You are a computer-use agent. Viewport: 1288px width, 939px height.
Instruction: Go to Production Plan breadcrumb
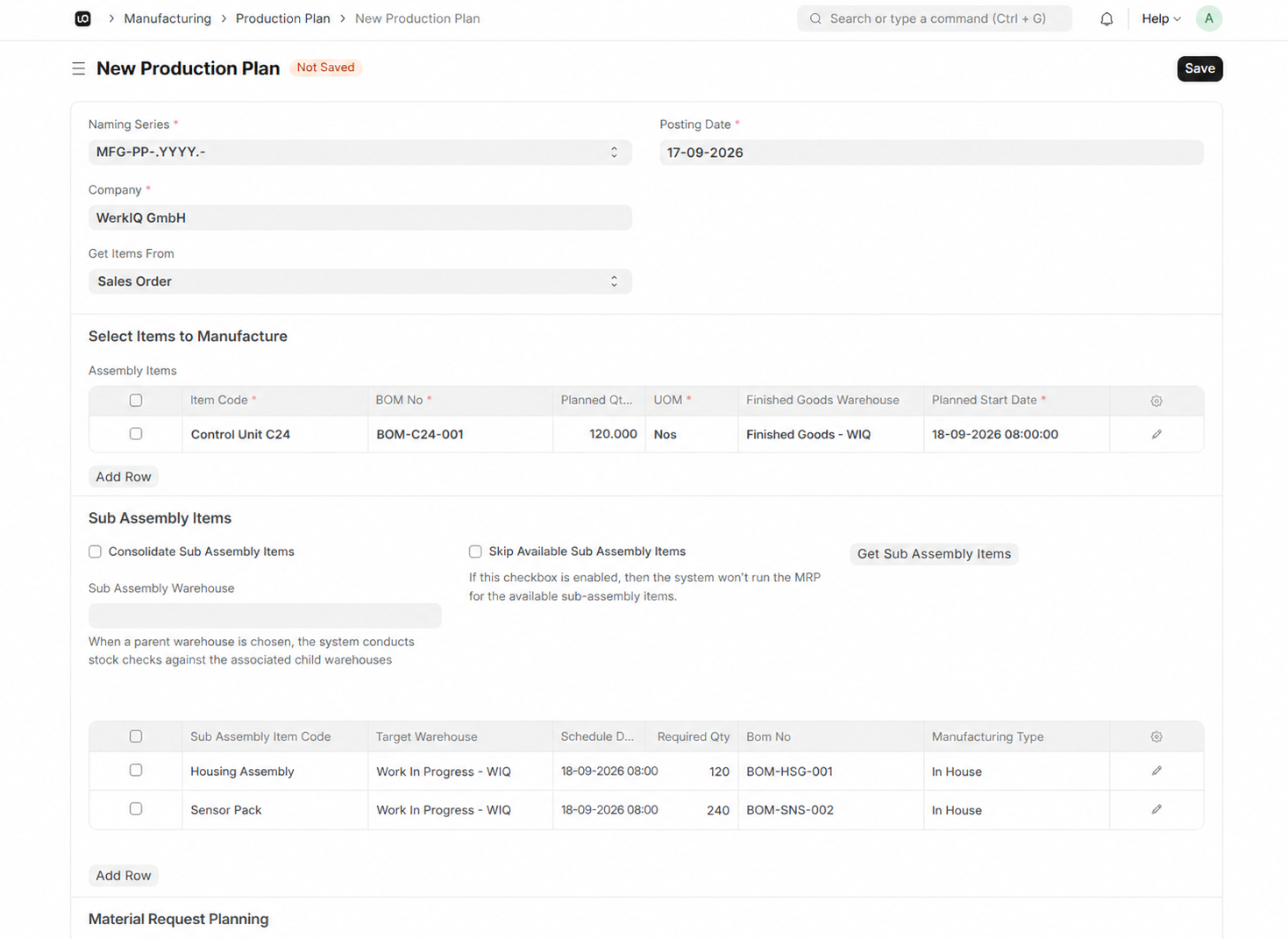282,18
